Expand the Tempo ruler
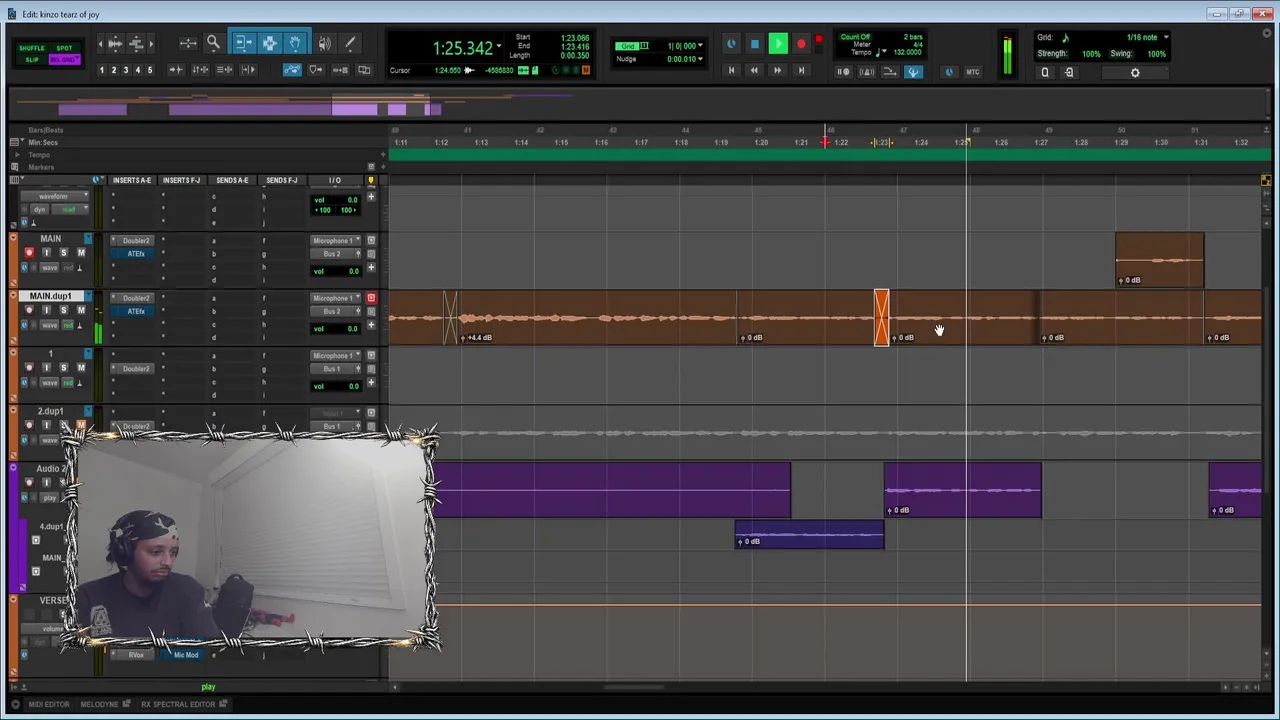This screenshot has width=1280, height=720. [16, 155]
